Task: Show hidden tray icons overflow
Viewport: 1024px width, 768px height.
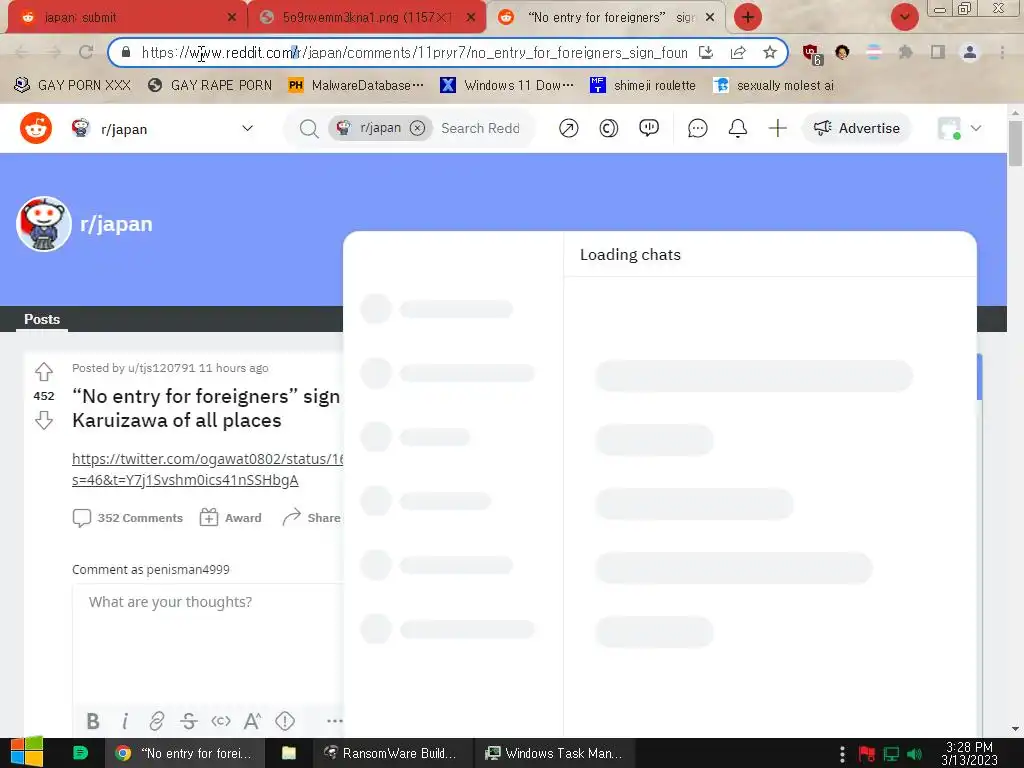Action: [842, 754]
